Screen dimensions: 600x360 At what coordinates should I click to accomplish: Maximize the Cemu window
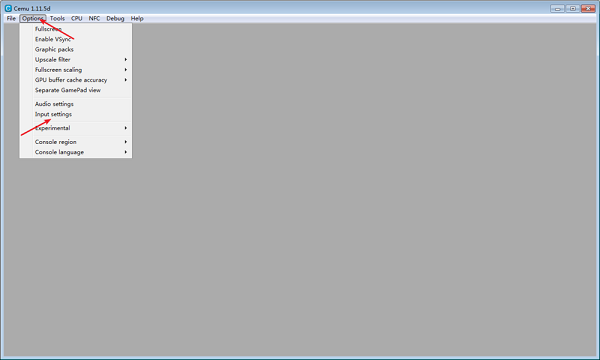click(x=572, y=8)
